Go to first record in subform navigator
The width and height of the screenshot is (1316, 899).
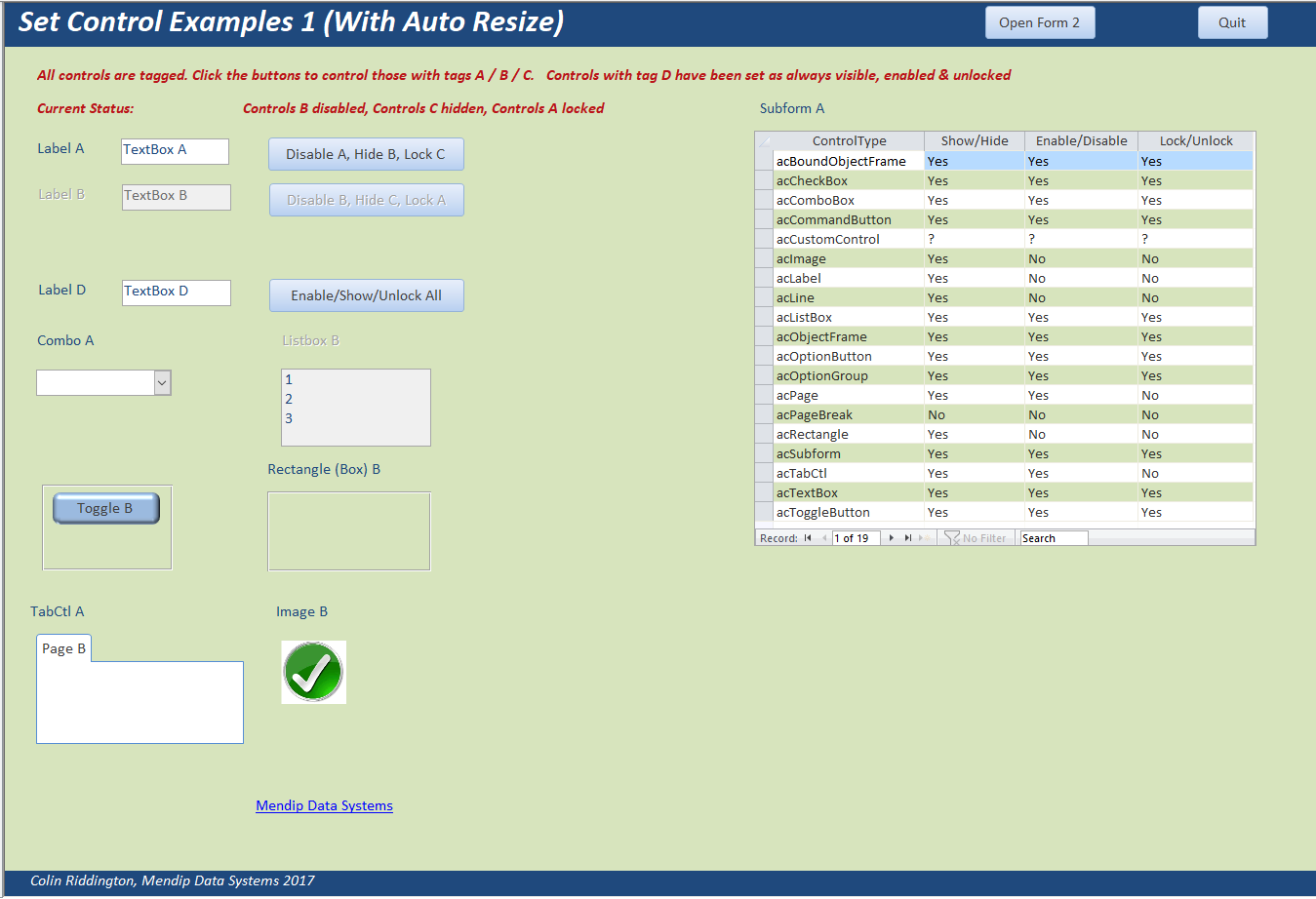(808, 538)
